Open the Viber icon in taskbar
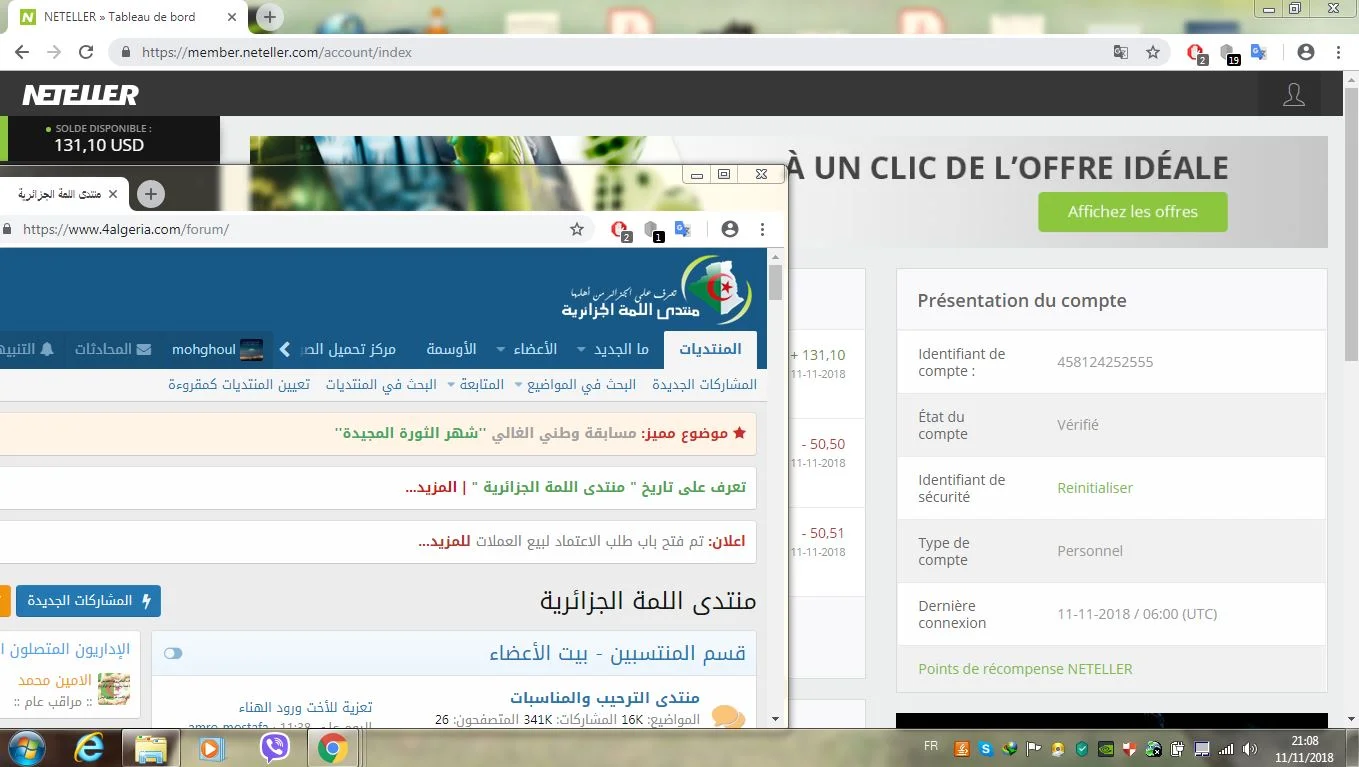Screen dimensions: 1359x767 coord(274,747)
